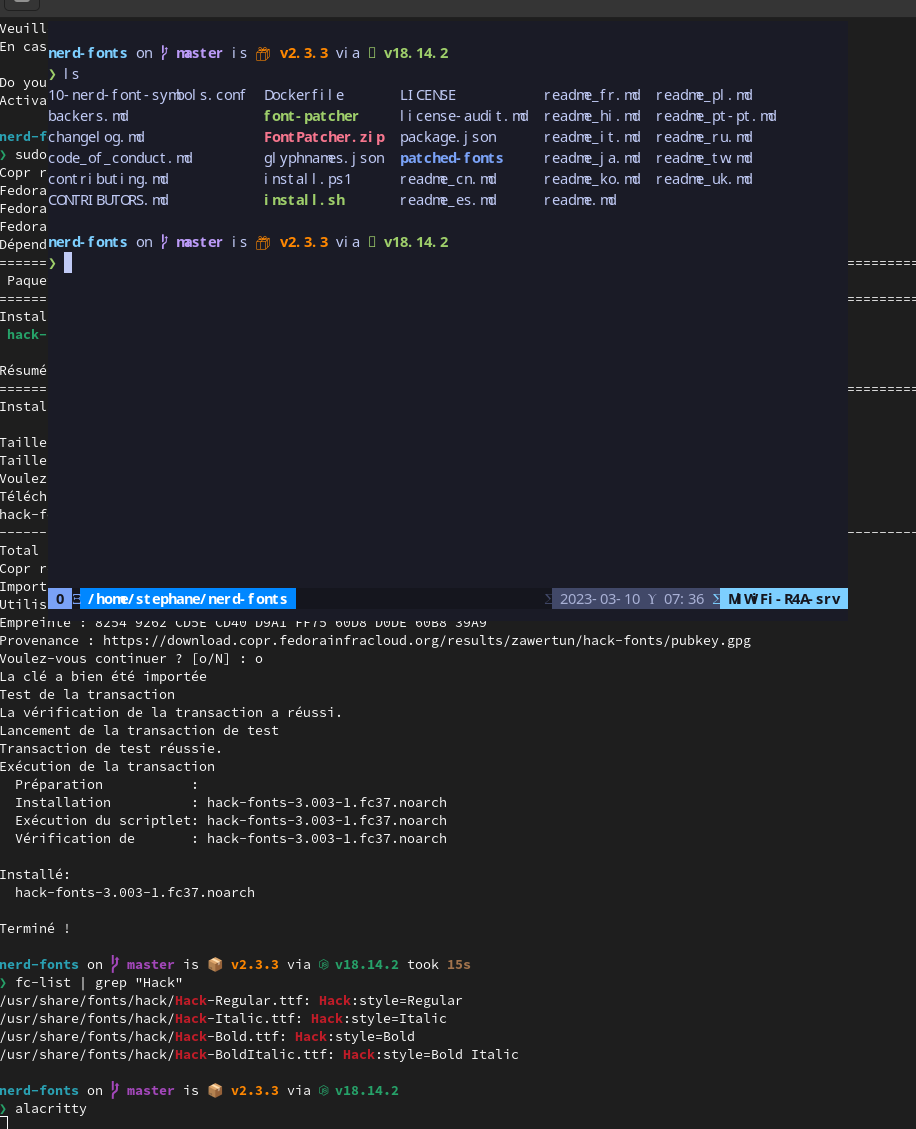Image resolution: width=916 pixels, height=1129 pixels.
Task: Click the '15s' duration in the back terminal prompt
Action: 459,965
